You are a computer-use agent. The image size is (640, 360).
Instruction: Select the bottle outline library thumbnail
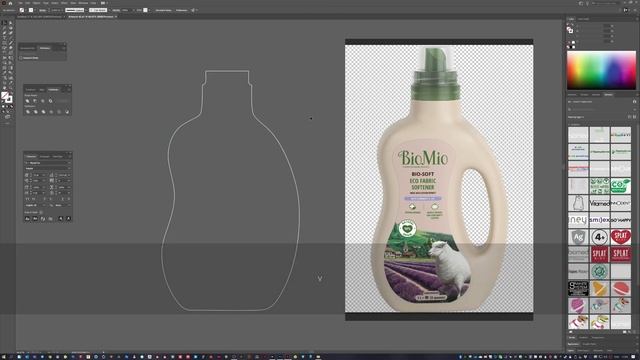[578, 202]
